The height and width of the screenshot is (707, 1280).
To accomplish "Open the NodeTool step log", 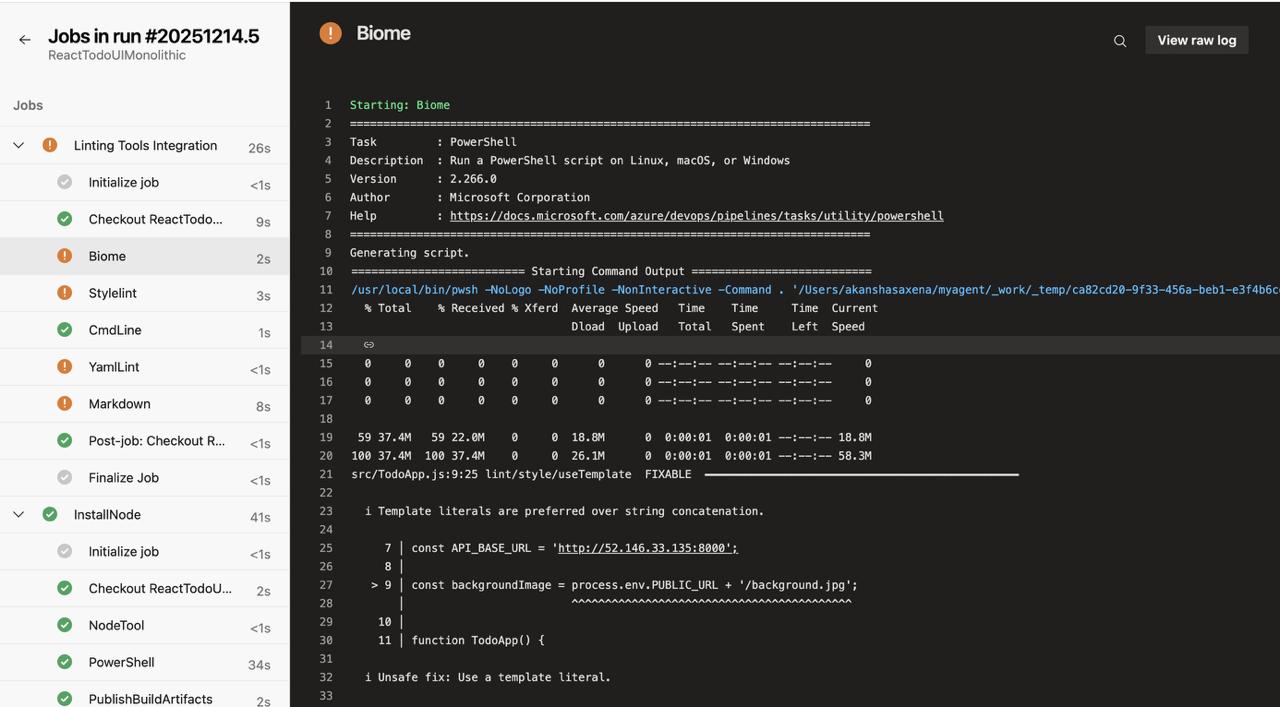I will click(145, 625).
